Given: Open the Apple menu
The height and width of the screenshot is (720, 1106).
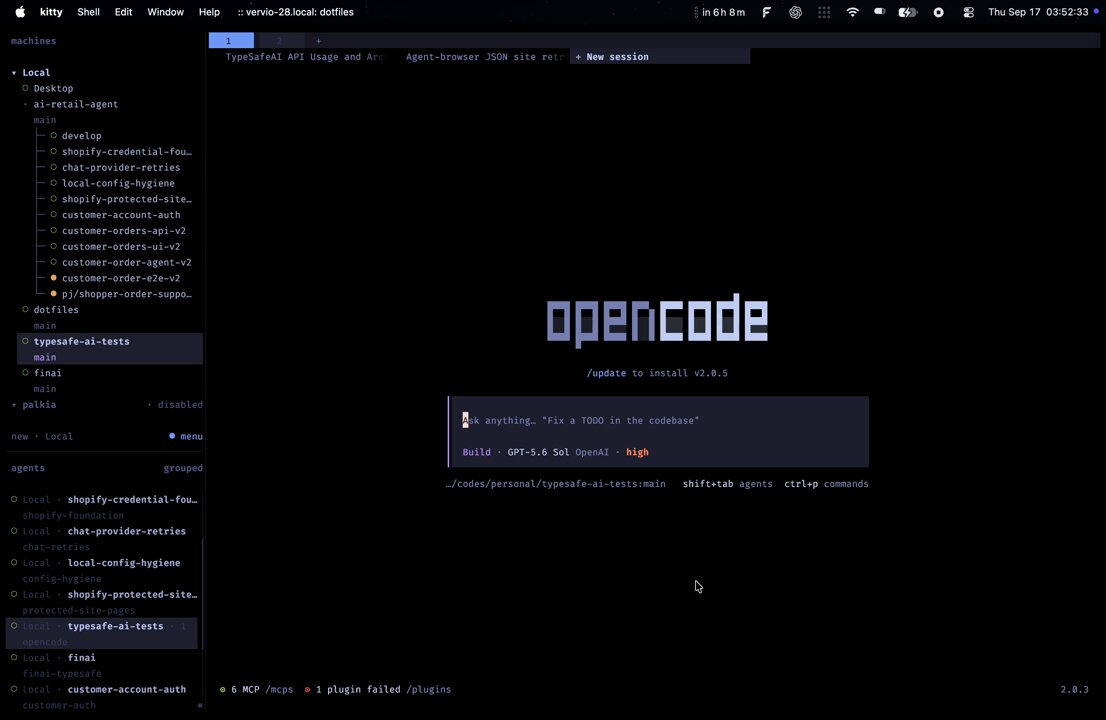Looking at the screenshot, I should coord(20,12).
